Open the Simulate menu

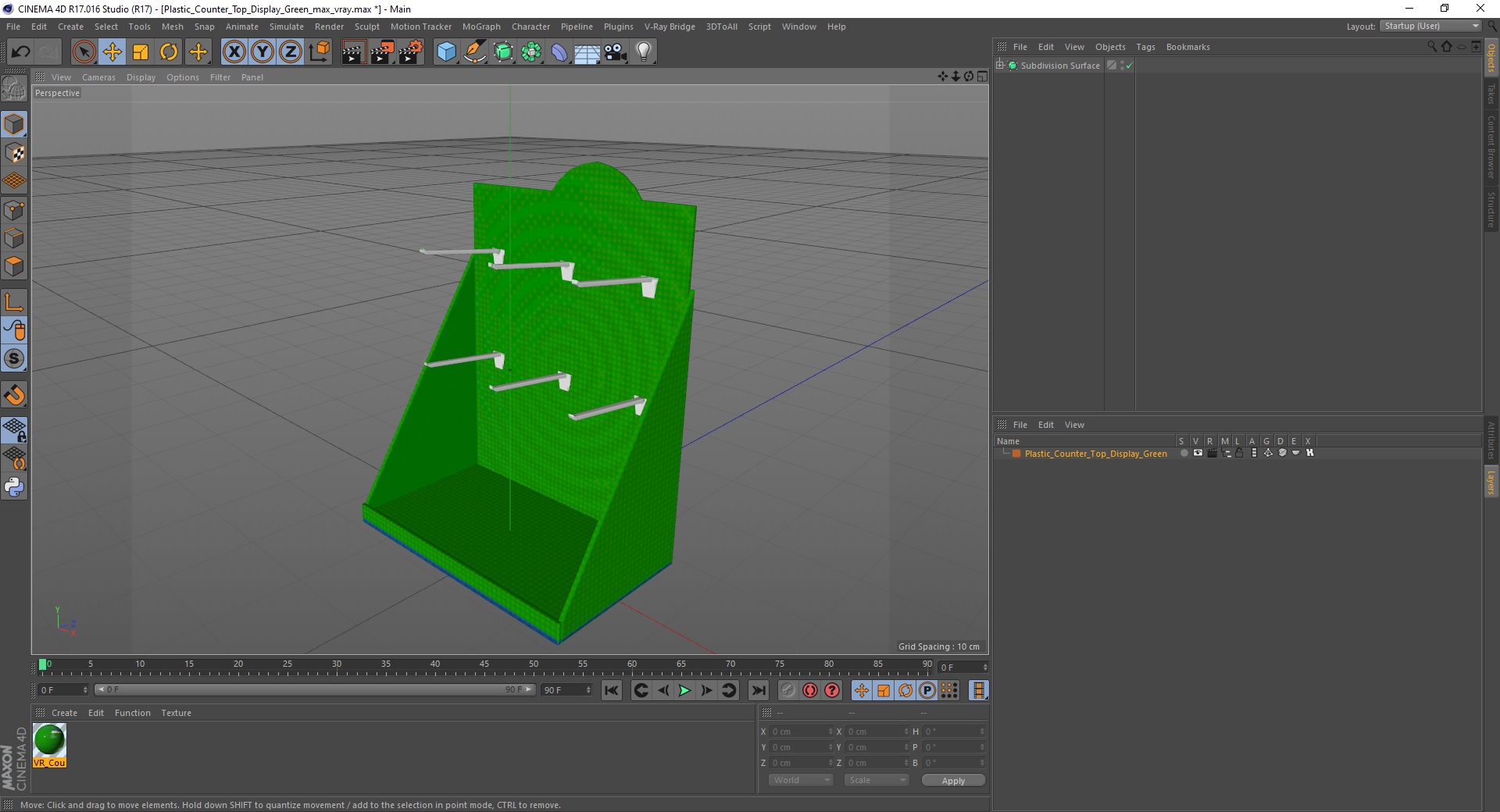(x=287, y=27)
